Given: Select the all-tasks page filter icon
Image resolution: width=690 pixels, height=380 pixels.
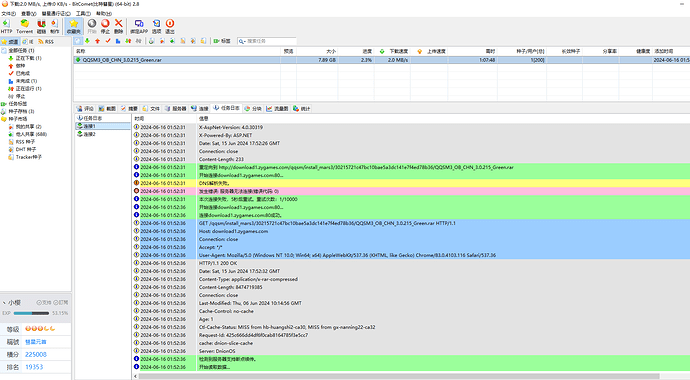Looking at the screenshot, I should click(x=78, y=41).
